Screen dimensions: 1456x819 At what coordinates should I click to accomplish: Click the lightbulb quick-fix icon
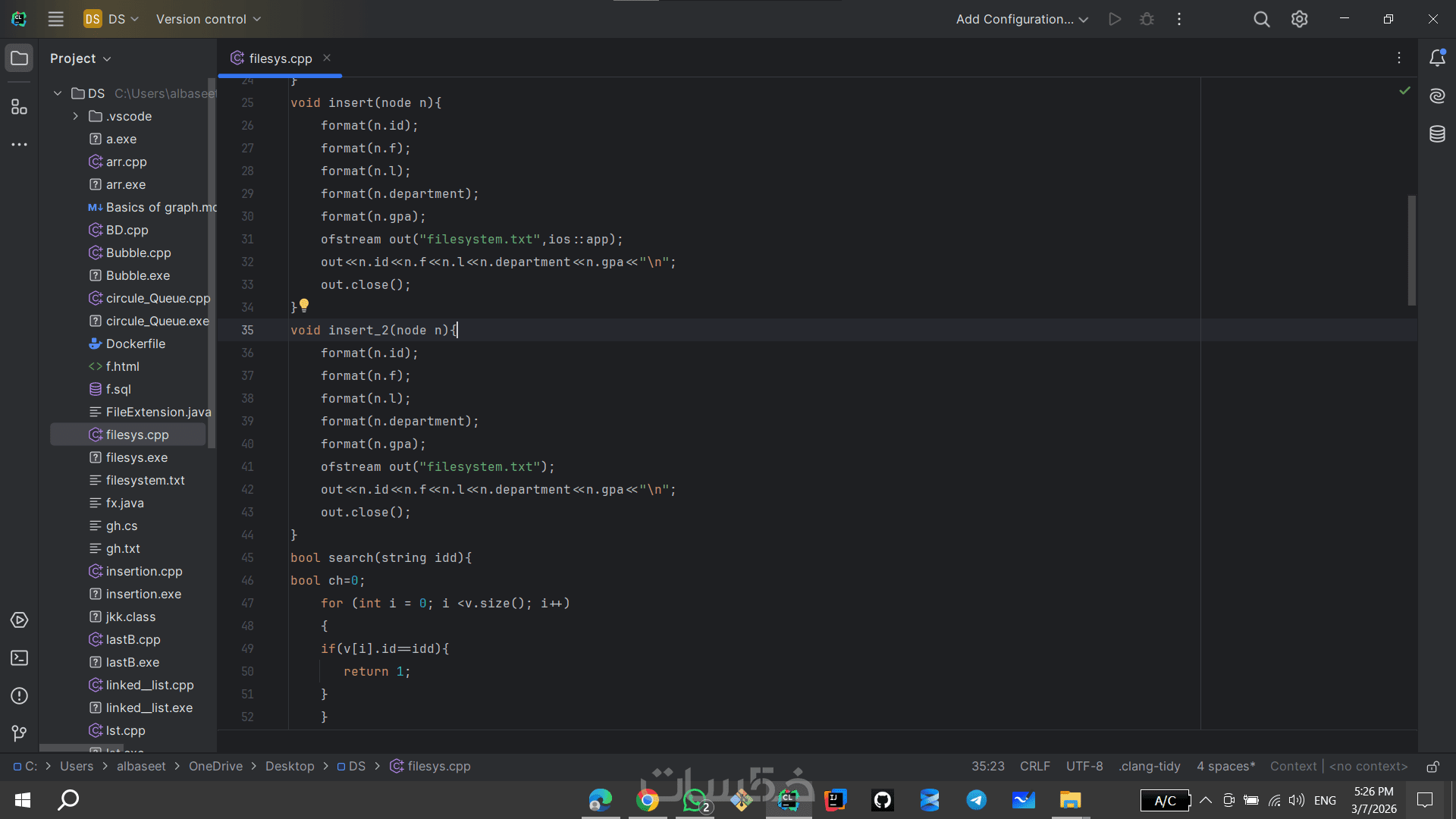pyautogui.click(x=304, y=305)
